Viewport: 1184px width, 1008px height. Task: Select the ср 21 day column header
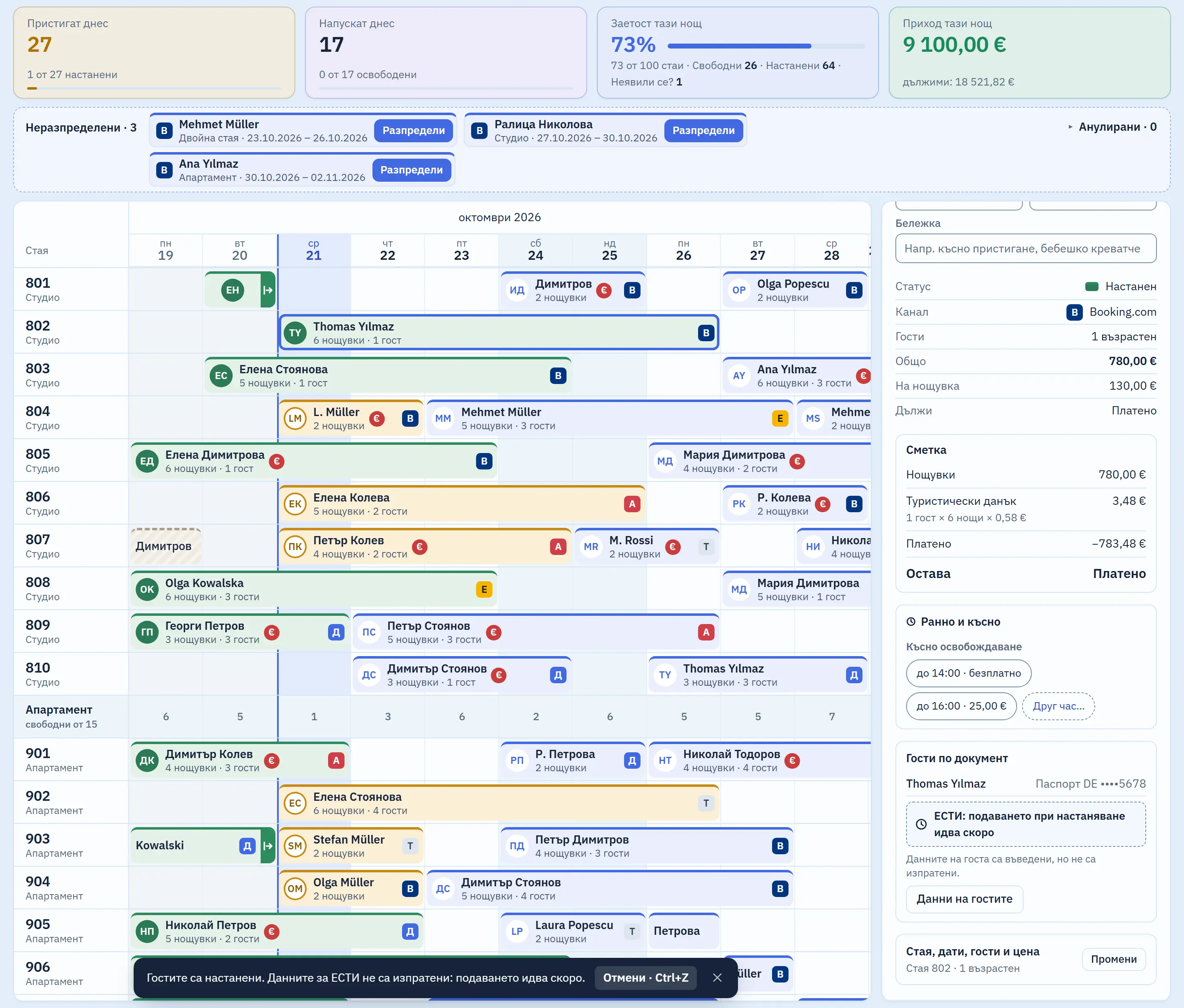[314, 250]
